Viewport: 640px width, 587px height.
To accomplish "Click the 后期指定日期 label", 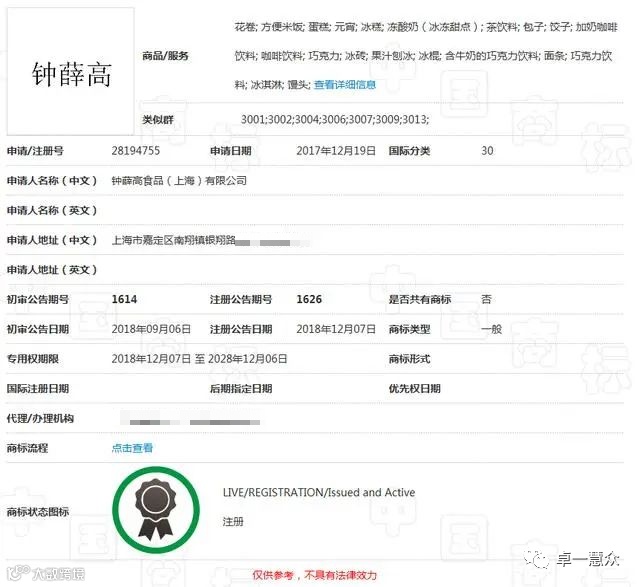I will [x=241, y=388].
